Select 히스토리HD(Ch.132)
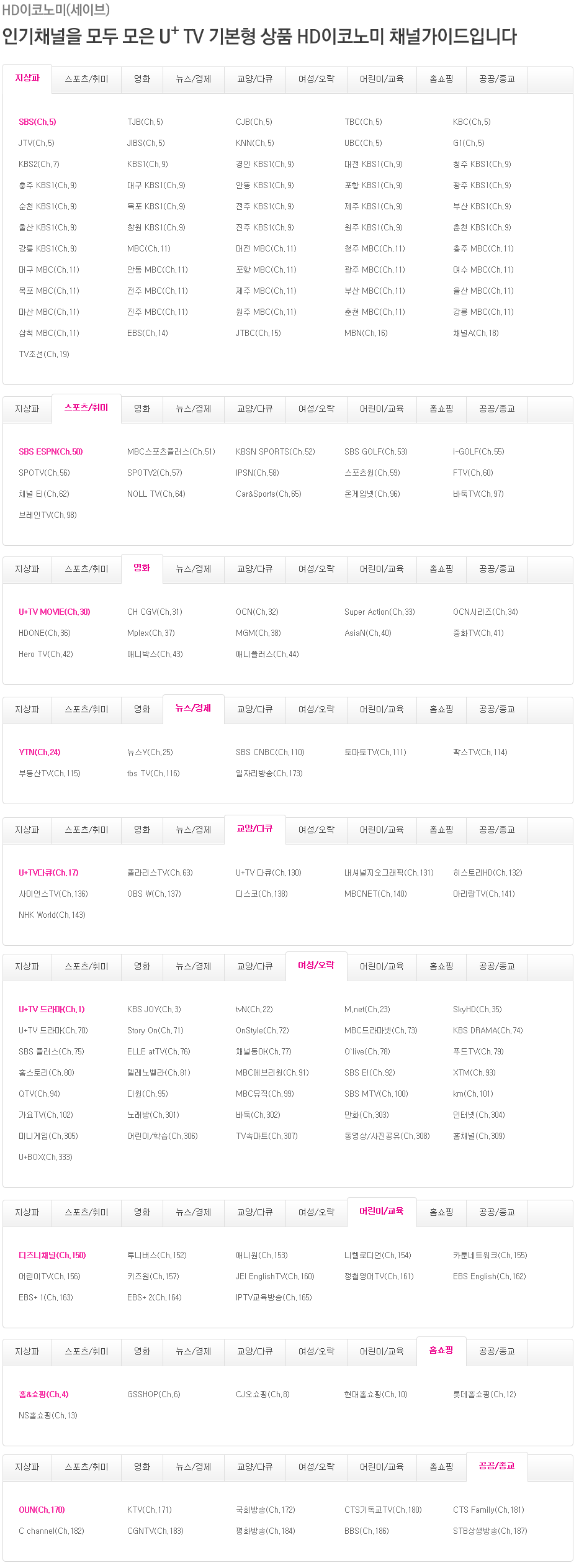This screenshot has height=1568, width=579. (488, 873)
